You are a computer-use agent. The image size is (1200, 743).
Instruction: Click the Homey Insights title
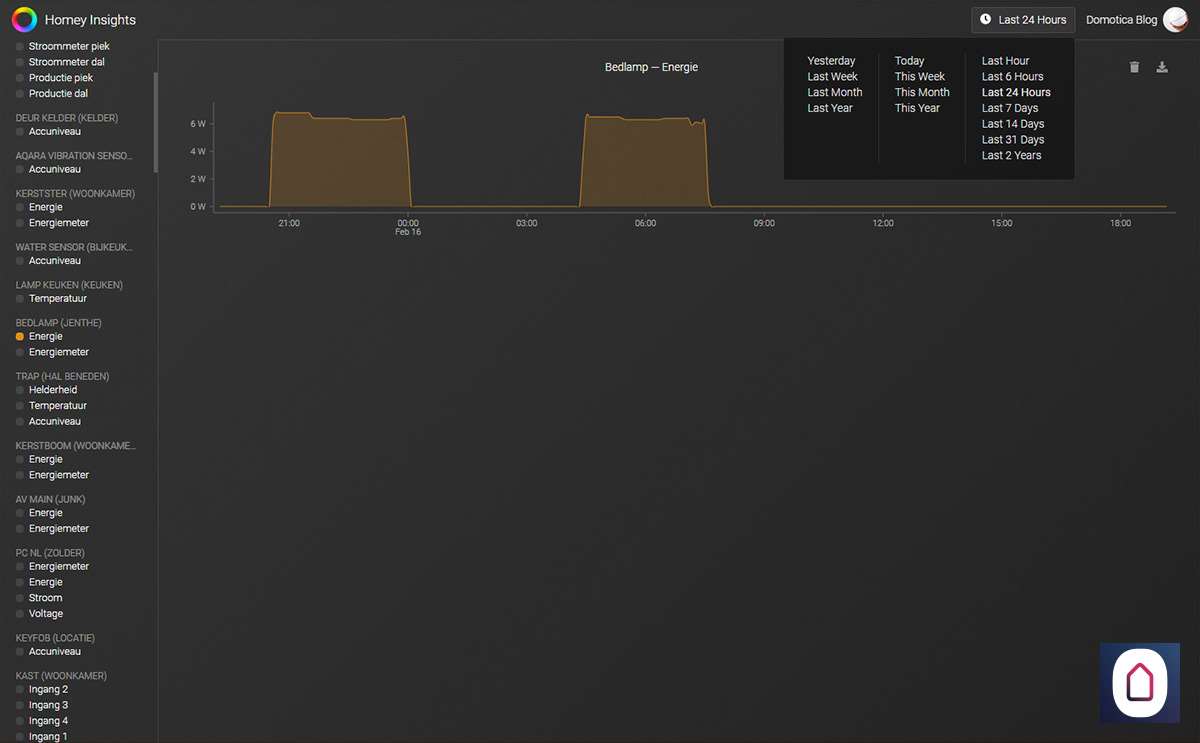click(90, 20)
